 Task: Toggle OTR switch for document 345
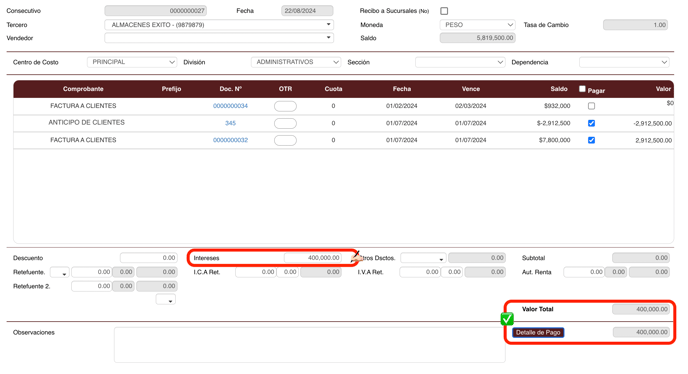(285, 123)
